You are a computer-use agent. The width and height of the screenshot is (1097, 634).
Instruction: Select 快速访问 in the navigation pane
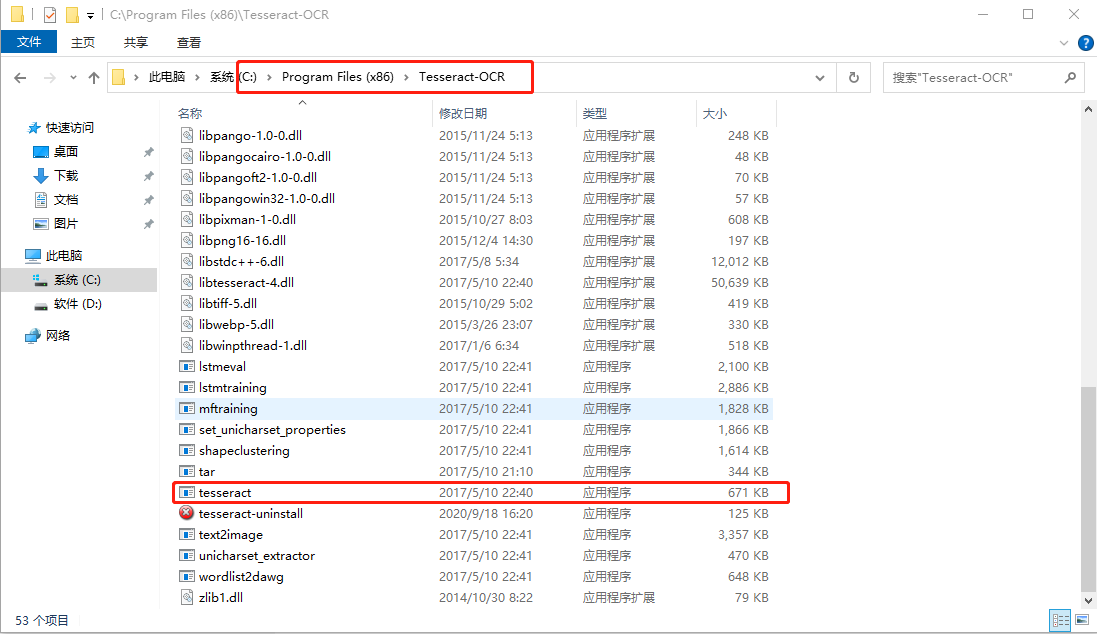(x=69, y=127)
